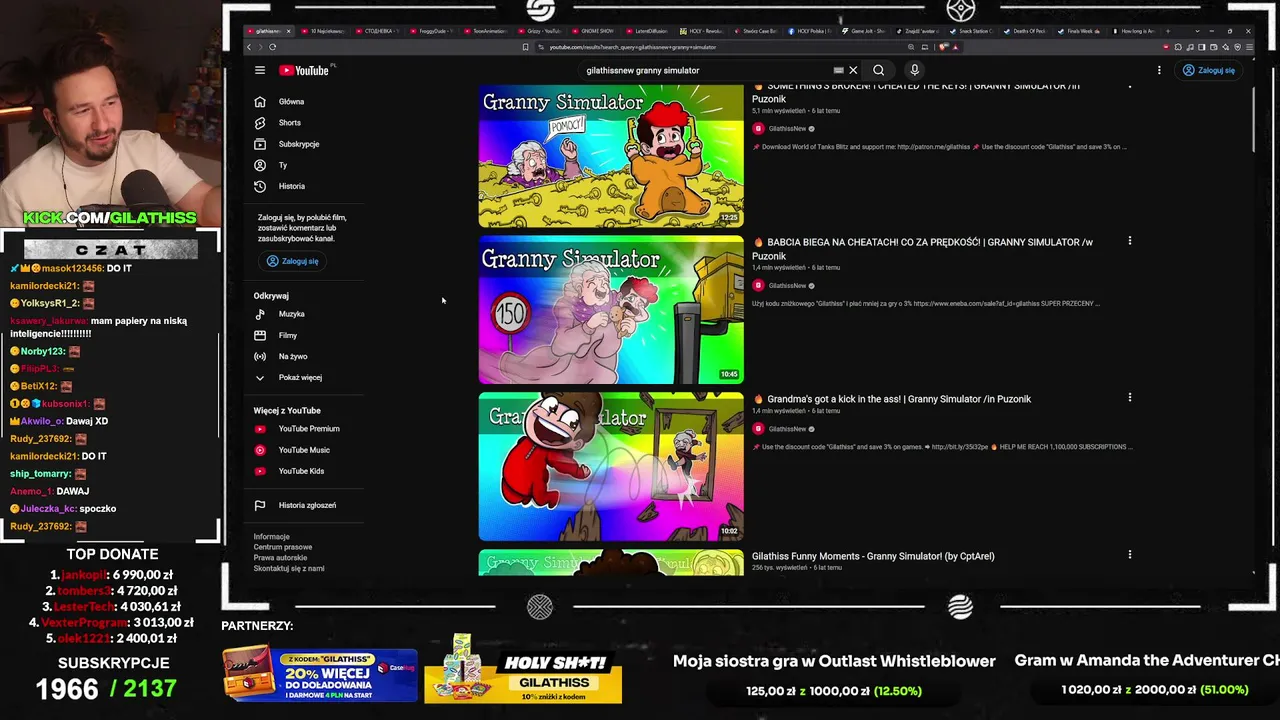Switch to the Deaths Of Peck browser tab
The width and height of the screenshot is (1280, 720).
coord(1024,31)
